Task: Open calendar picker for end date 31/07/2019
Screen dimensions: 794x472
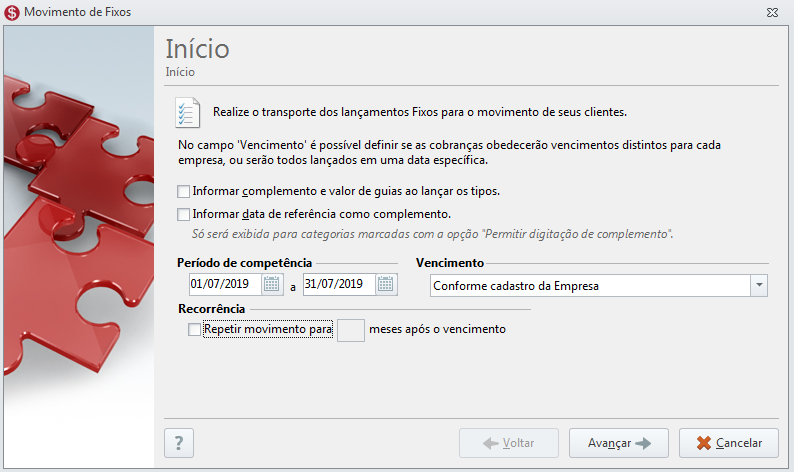Action: tap(386, 285)
